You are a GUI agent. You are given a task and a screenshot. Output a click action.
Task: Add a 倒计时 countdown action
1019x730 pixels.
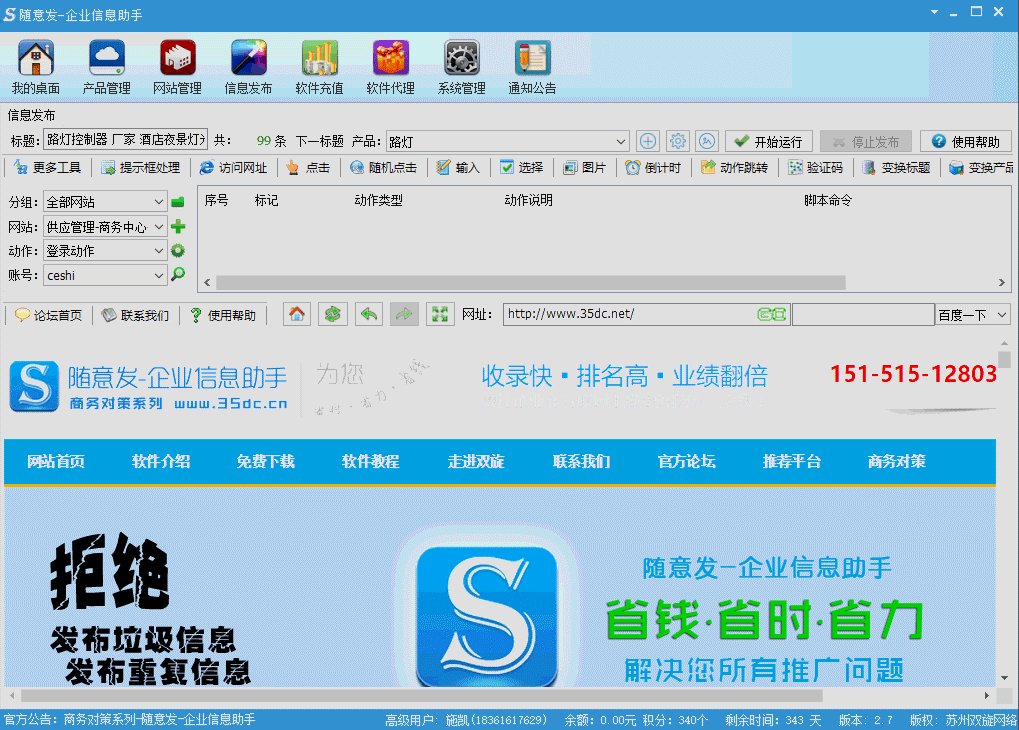point(653,168)
